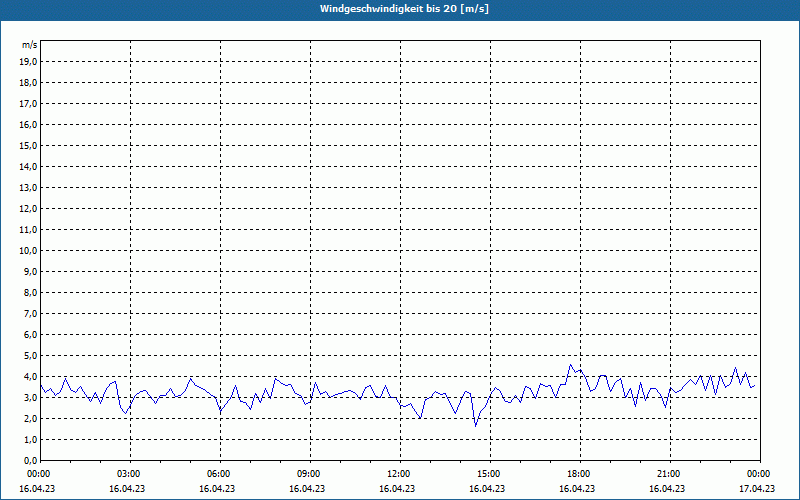Click the wind speed peak near 18:00
Screen dimensions: 800x500
click(x=570, y=365)
